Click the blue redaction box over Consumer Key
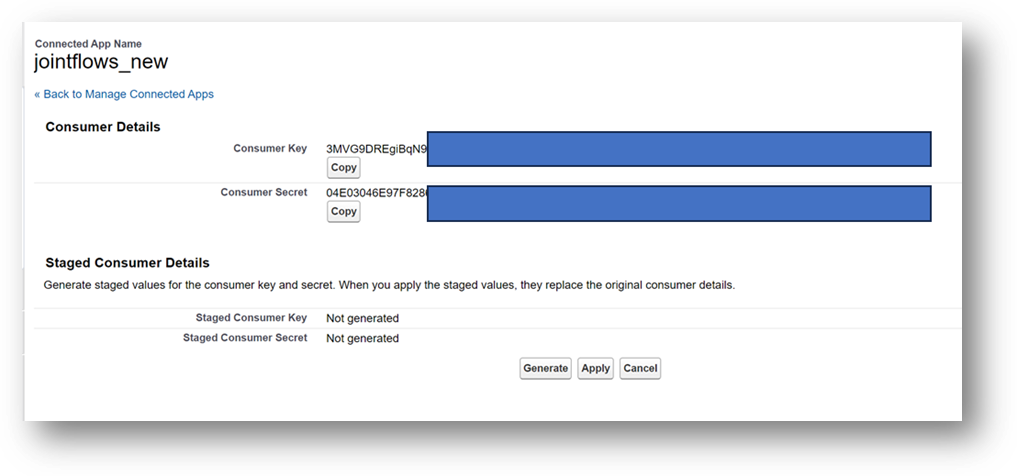Image resolution: width=1017 pixels, height=476 pixels. [x=678, y=148]
